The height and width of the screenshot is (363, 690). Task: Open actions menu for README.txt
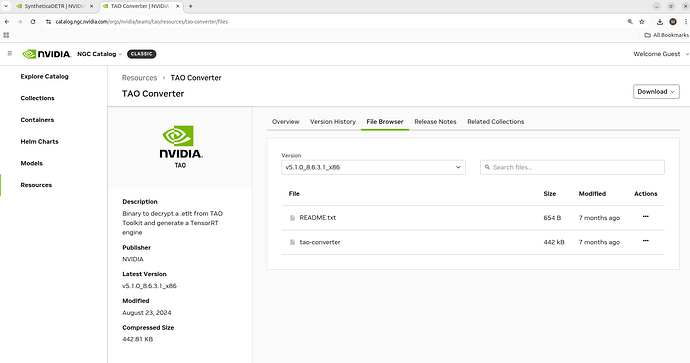point(645,216)
